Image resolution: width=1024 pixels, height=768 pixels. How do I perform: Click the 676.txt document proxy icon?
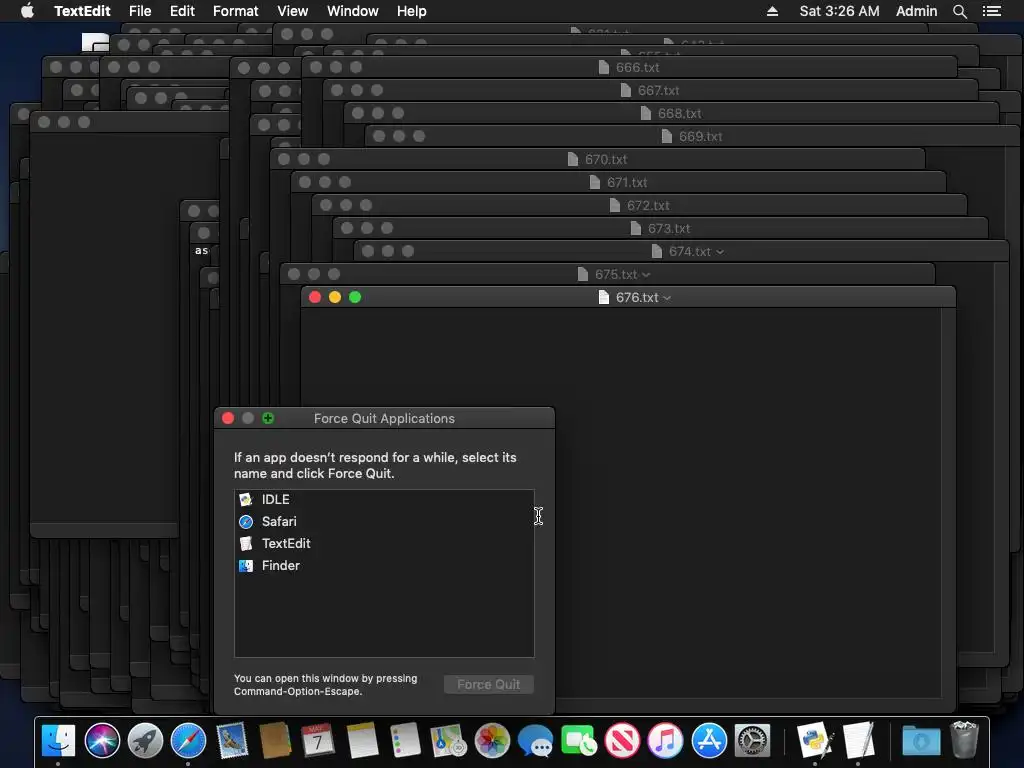(x=604, y=297)
